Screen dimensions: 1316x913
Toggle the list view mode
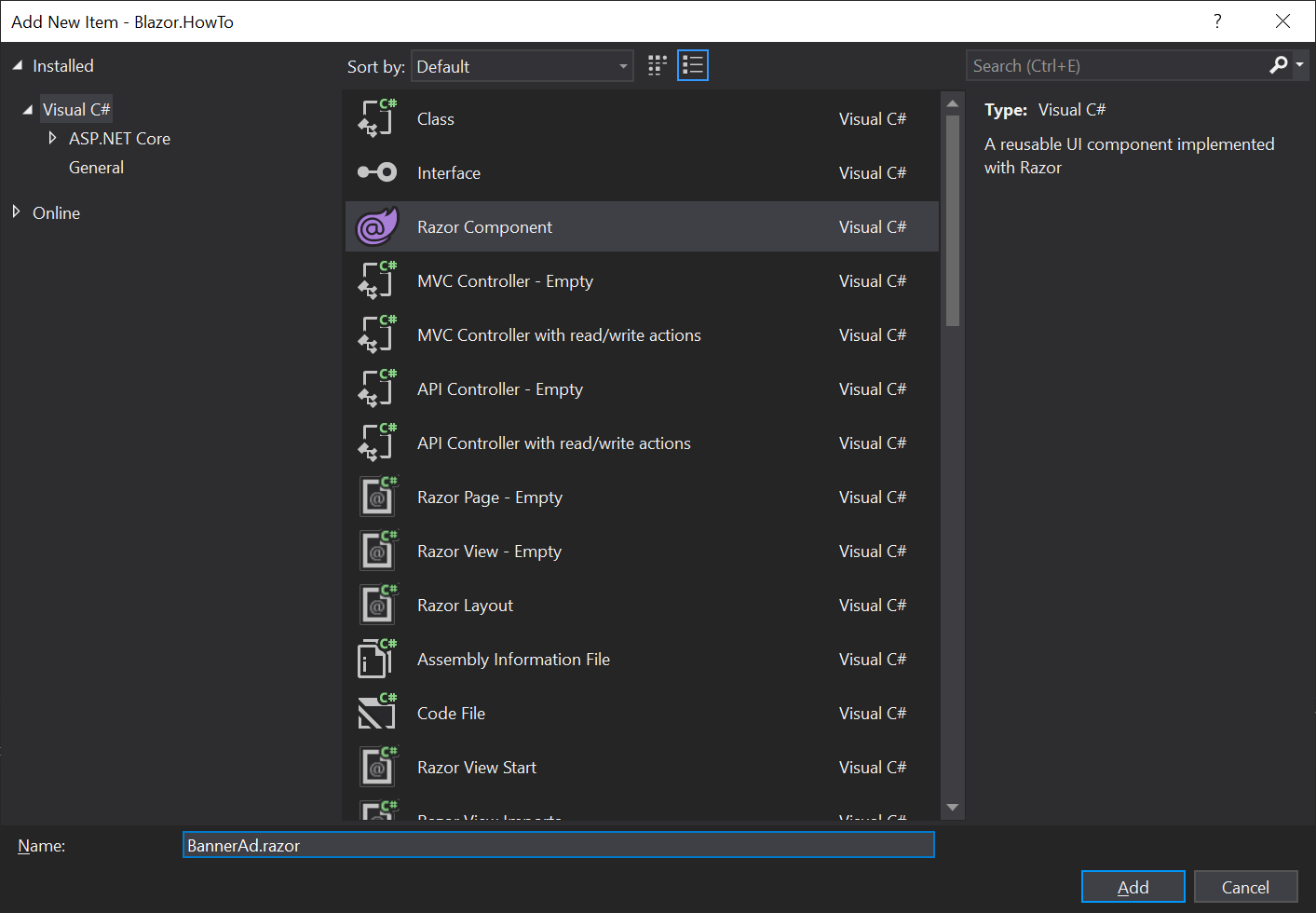coord(692,65)
